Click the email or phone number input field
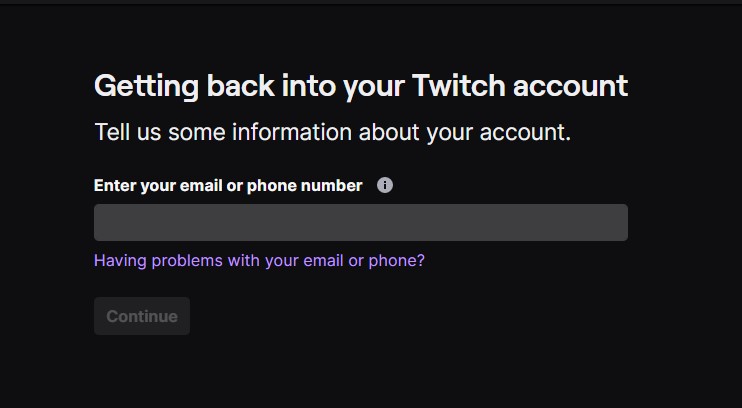The height and width of the screenshot is (408, 742). 360,222
